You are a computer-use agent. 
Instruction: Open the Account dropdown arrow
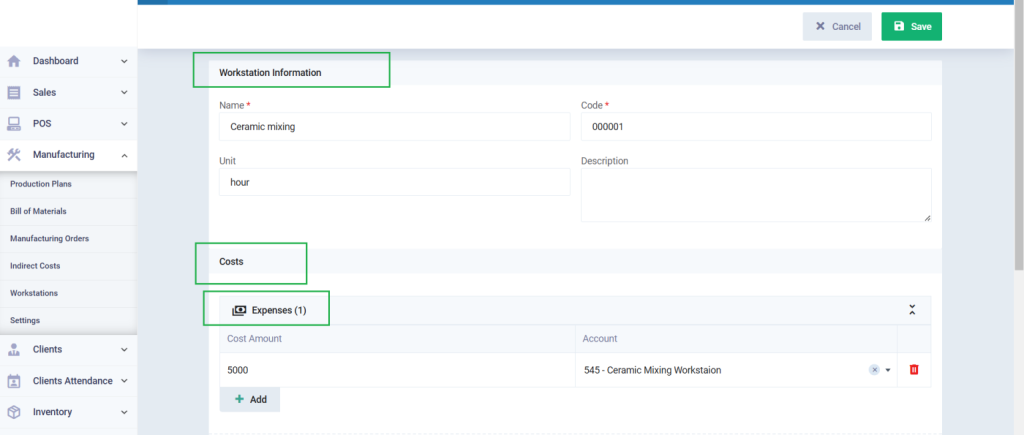coord(888,370)
